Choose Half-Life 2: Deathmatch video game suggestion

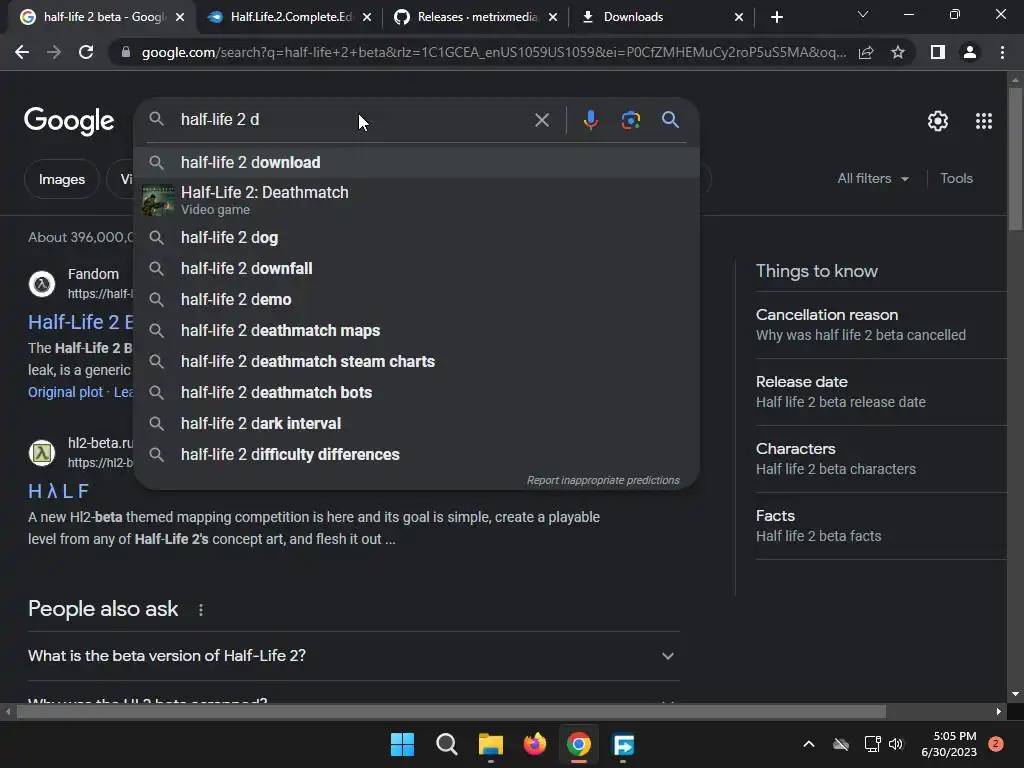click(417, 200)
